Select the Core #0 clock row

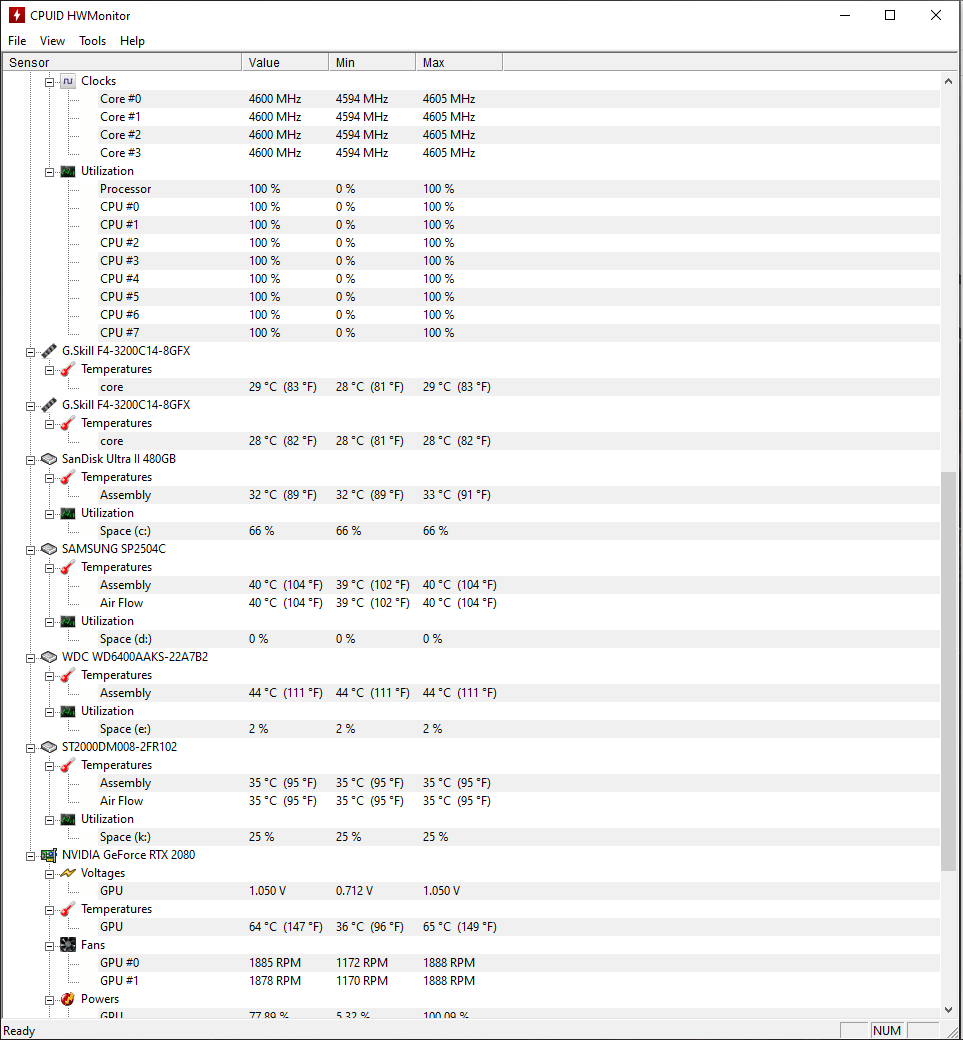click(519, 99)
